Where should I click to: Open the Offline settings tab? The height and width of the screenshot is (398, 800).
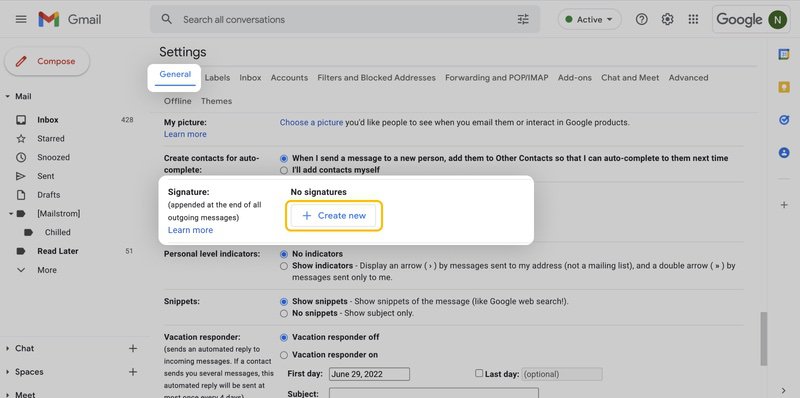178,101
